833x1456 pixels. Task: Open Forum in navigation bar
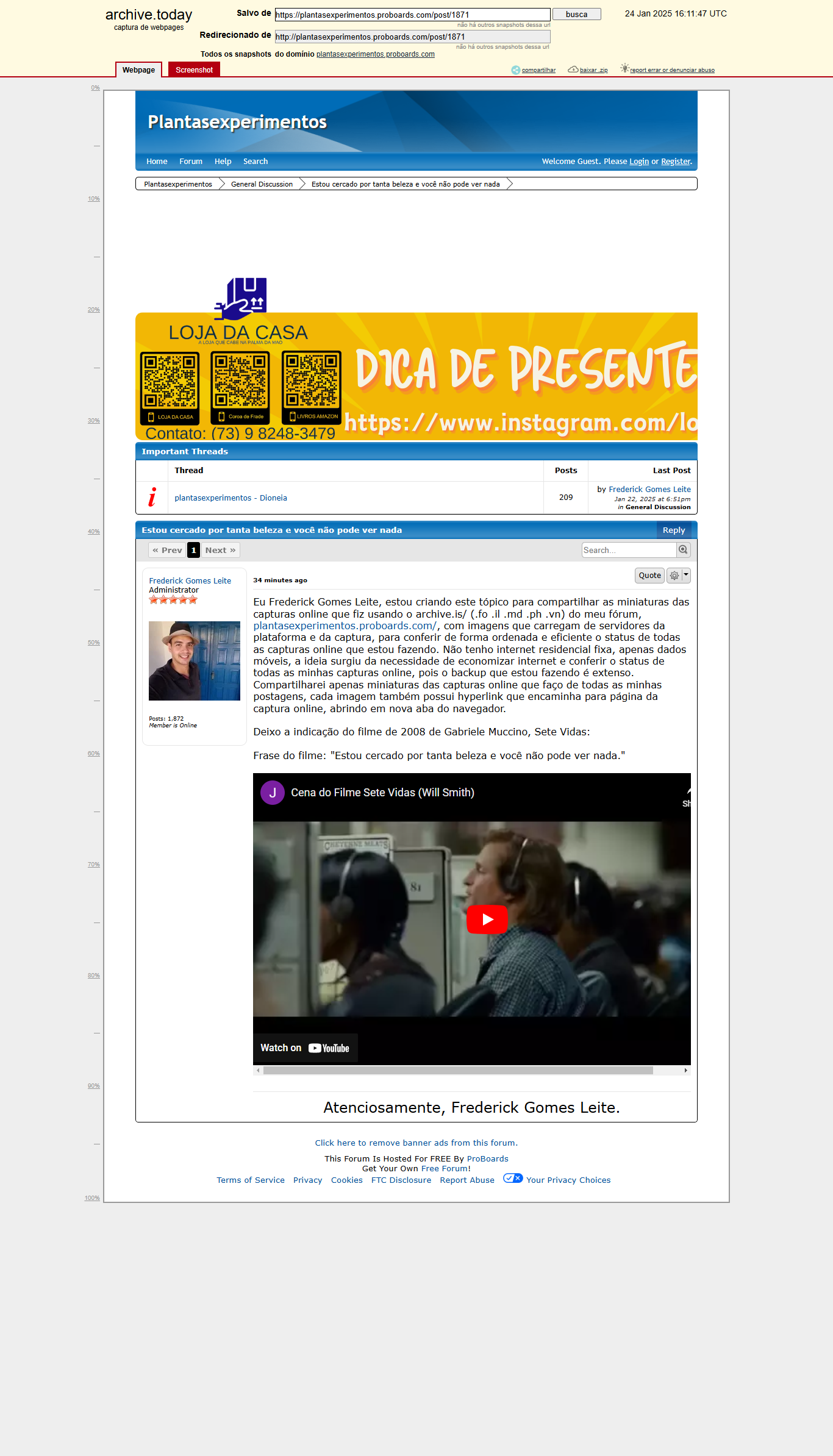[191, 162]
